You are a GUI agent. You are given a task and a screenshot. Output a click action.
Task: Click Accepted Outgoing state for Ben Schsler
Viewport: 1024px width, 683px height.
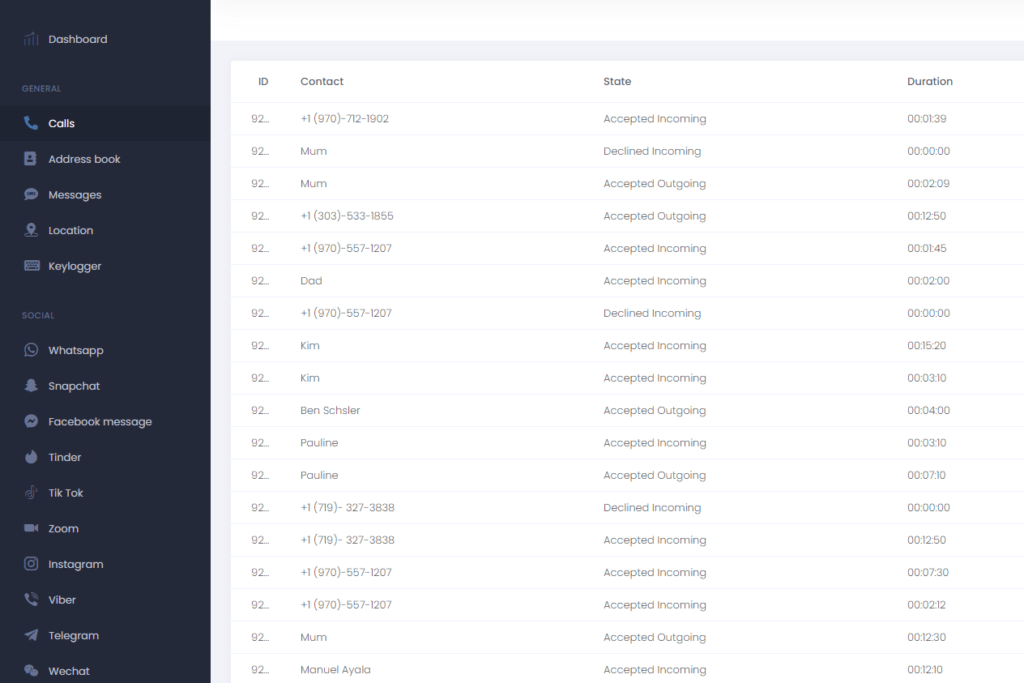coord(654,410)
